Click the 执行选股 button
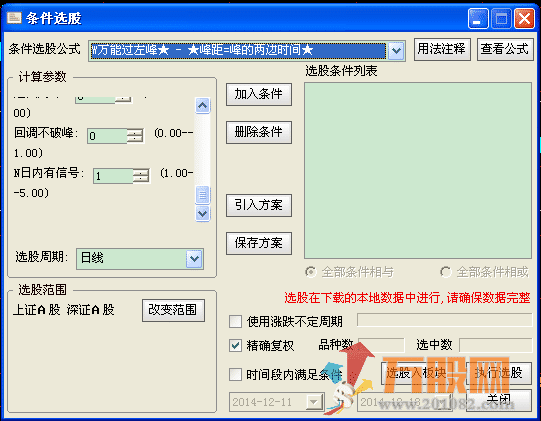This screenshot has height=421, width=541. (x=499, y=373)
